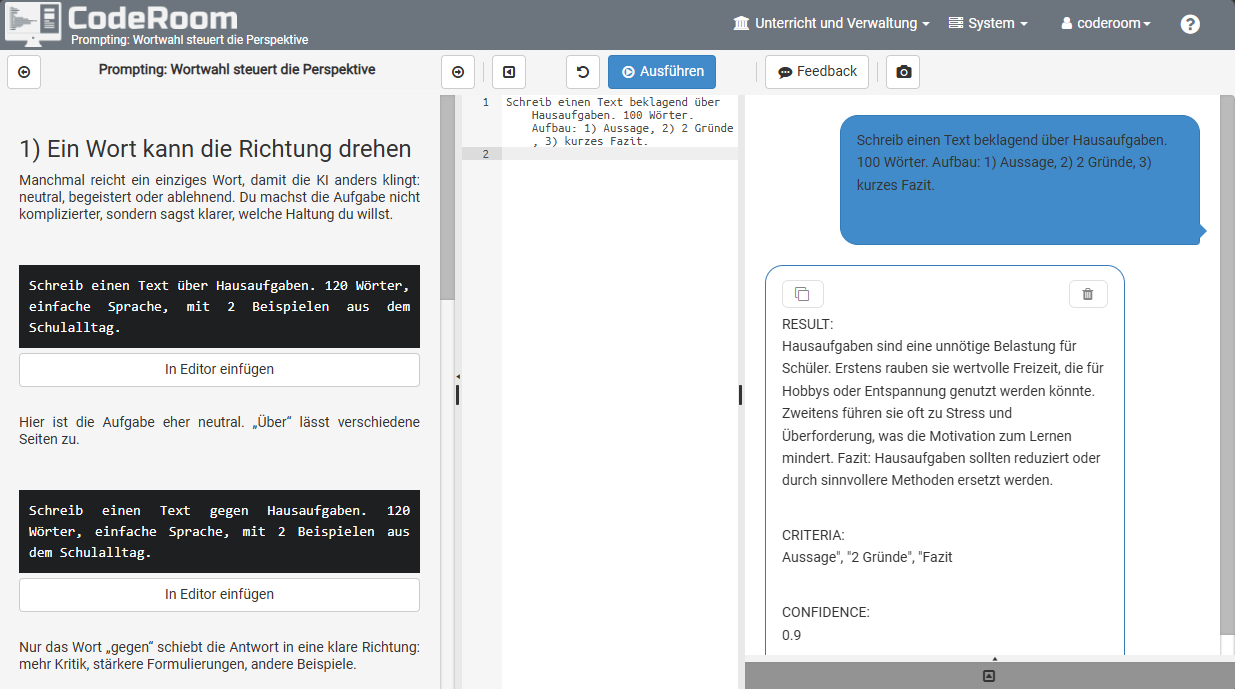
Task: Click the blue prompt speech bubble
Action: (x=1018, y=180)
